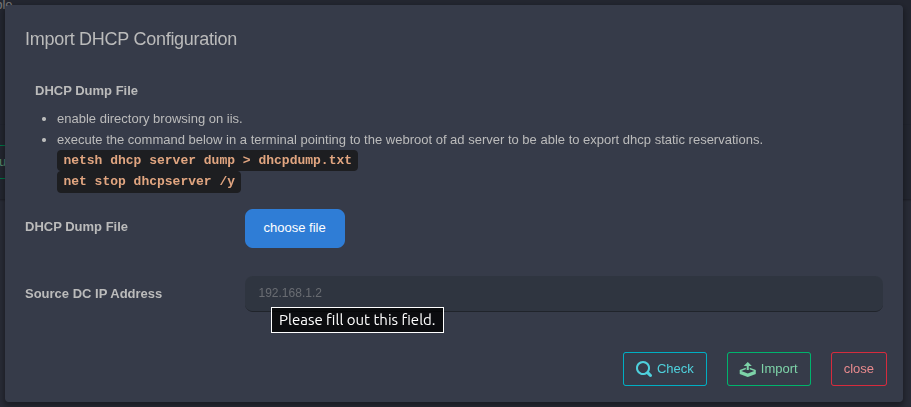Viewport: 911px width, 407px height.
Task: Click the netsh dhcp server dump command
Action: tap(207, 160)
